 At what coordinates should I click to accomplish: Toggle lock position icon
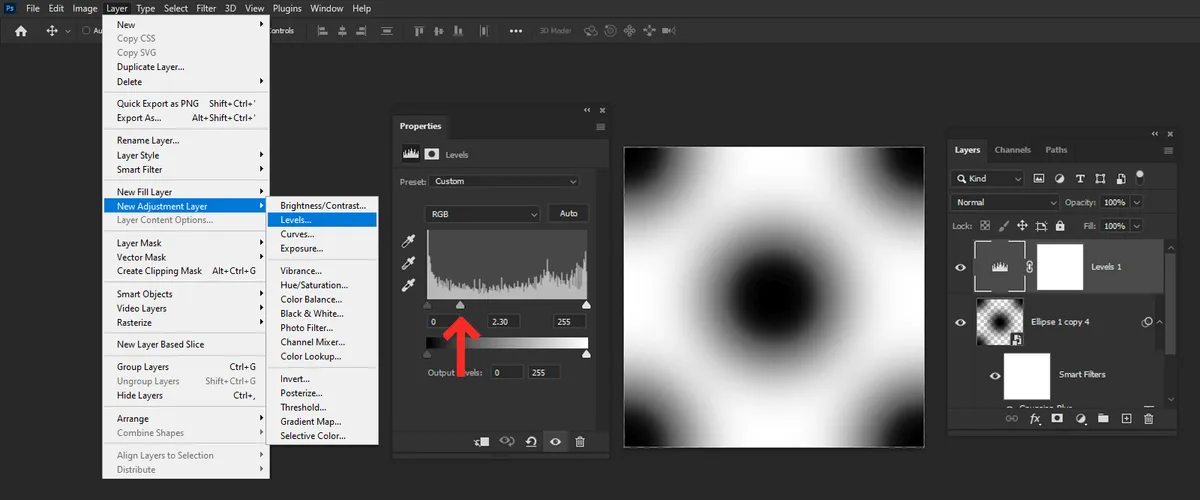(1023, 227)
